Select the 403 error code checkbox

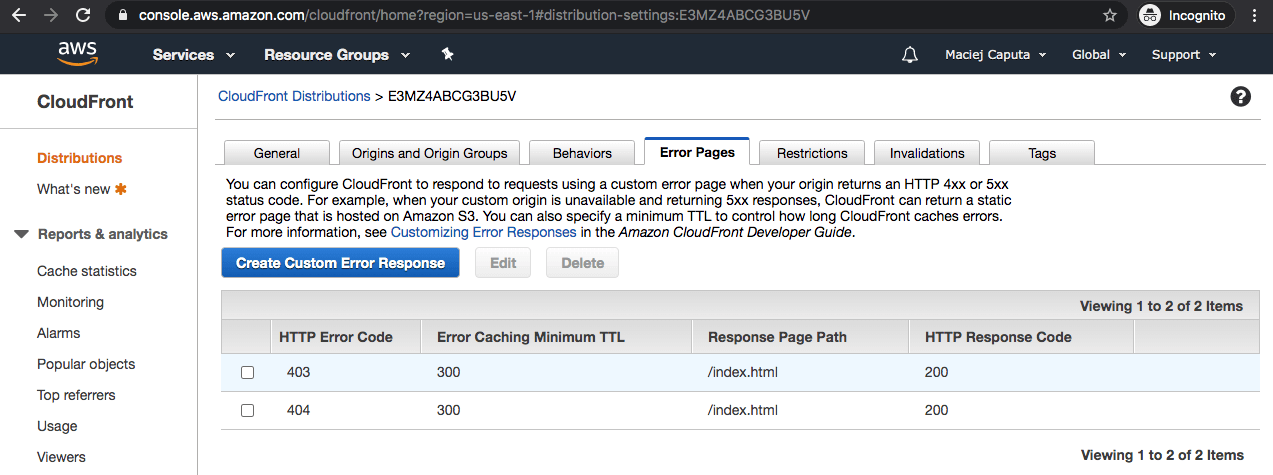[248, 373]
